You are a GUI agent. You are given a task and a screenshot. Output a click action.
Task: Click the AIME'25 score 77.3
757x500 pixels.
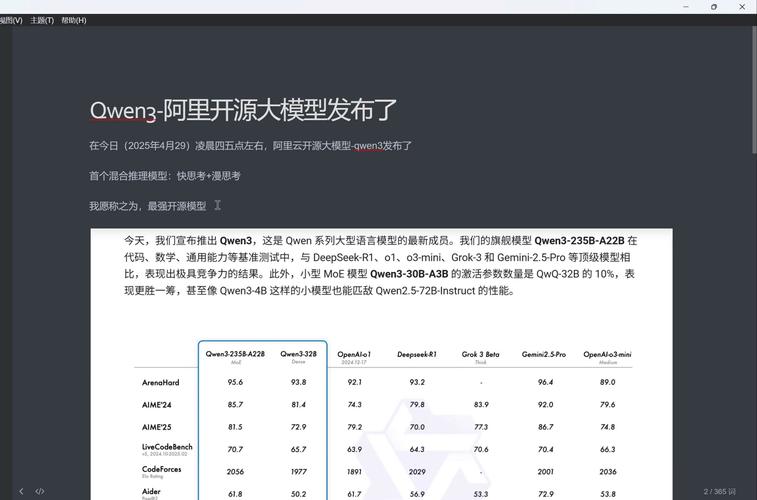tap(481, 427)
